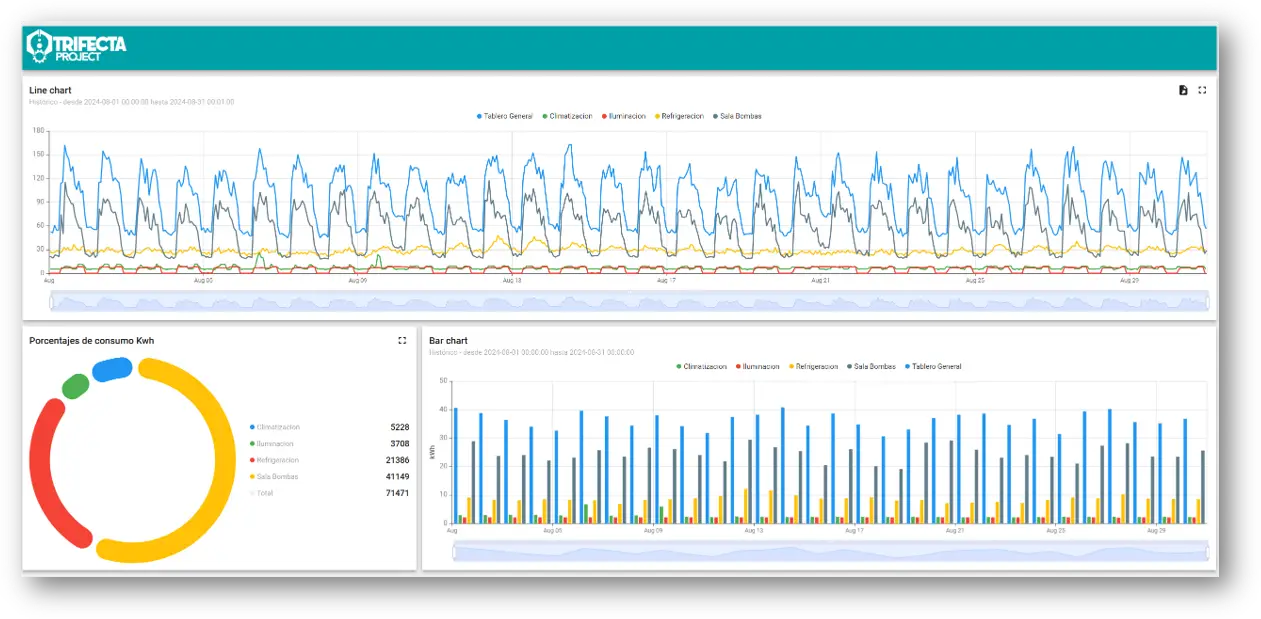Viewport: 1261px width, 619px height.
Task: Click the Bar chart Histórico date range subtitle
Action: point(531,352)
